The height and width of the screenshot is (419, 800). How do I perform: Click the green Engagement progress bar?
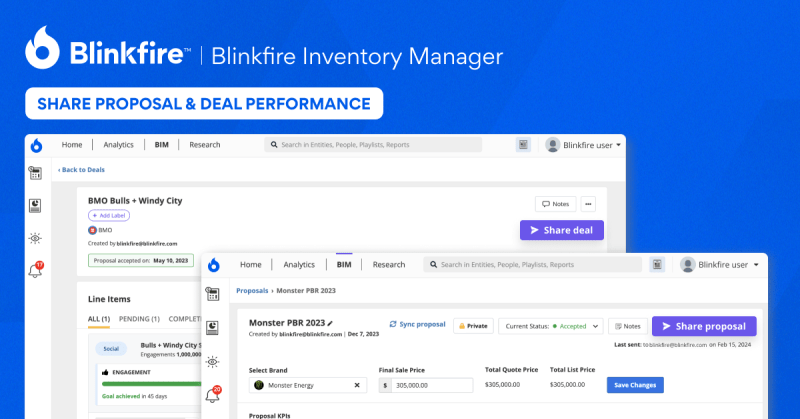click(152, 384)
